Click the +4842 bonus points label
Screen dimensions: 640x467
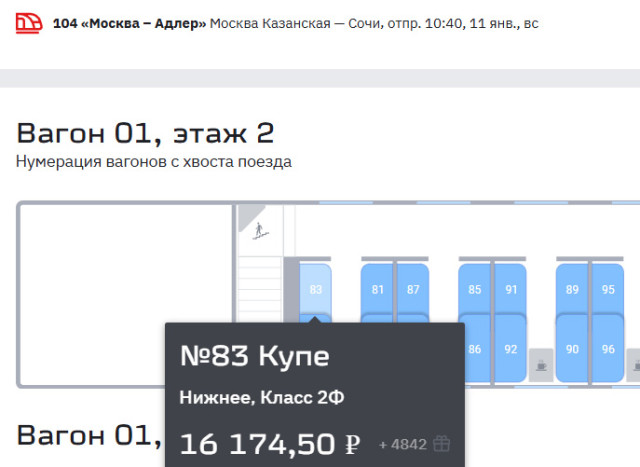pos(403,444)
